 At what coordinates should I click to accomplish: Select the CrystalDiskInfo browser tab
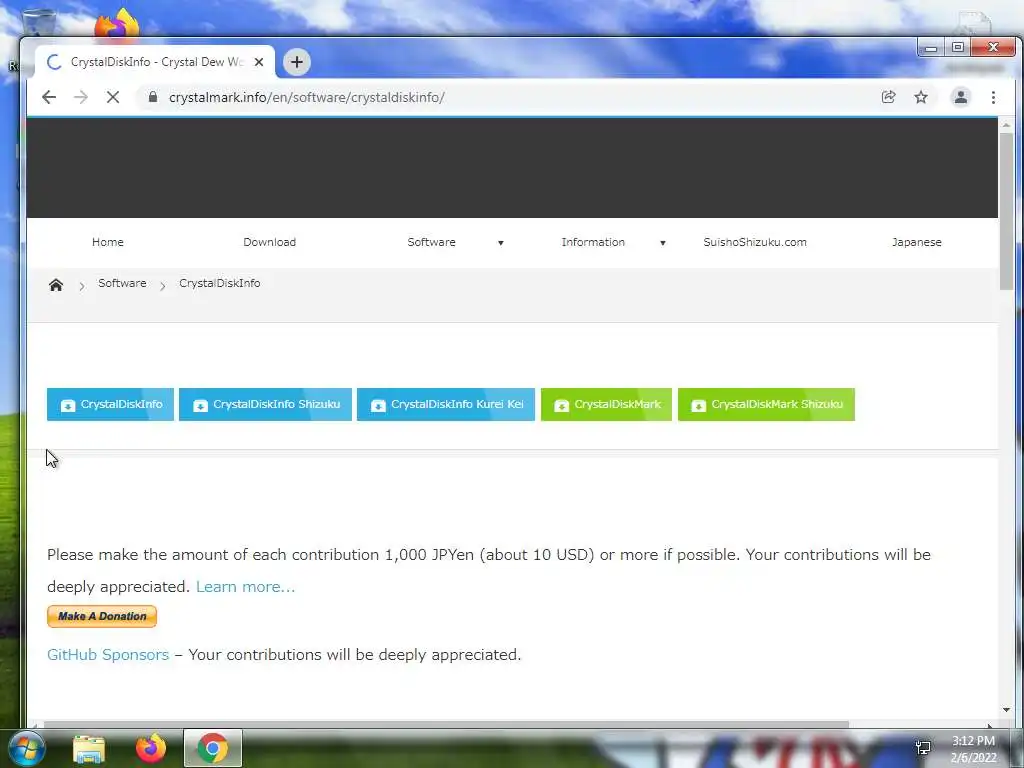point(155,62)
